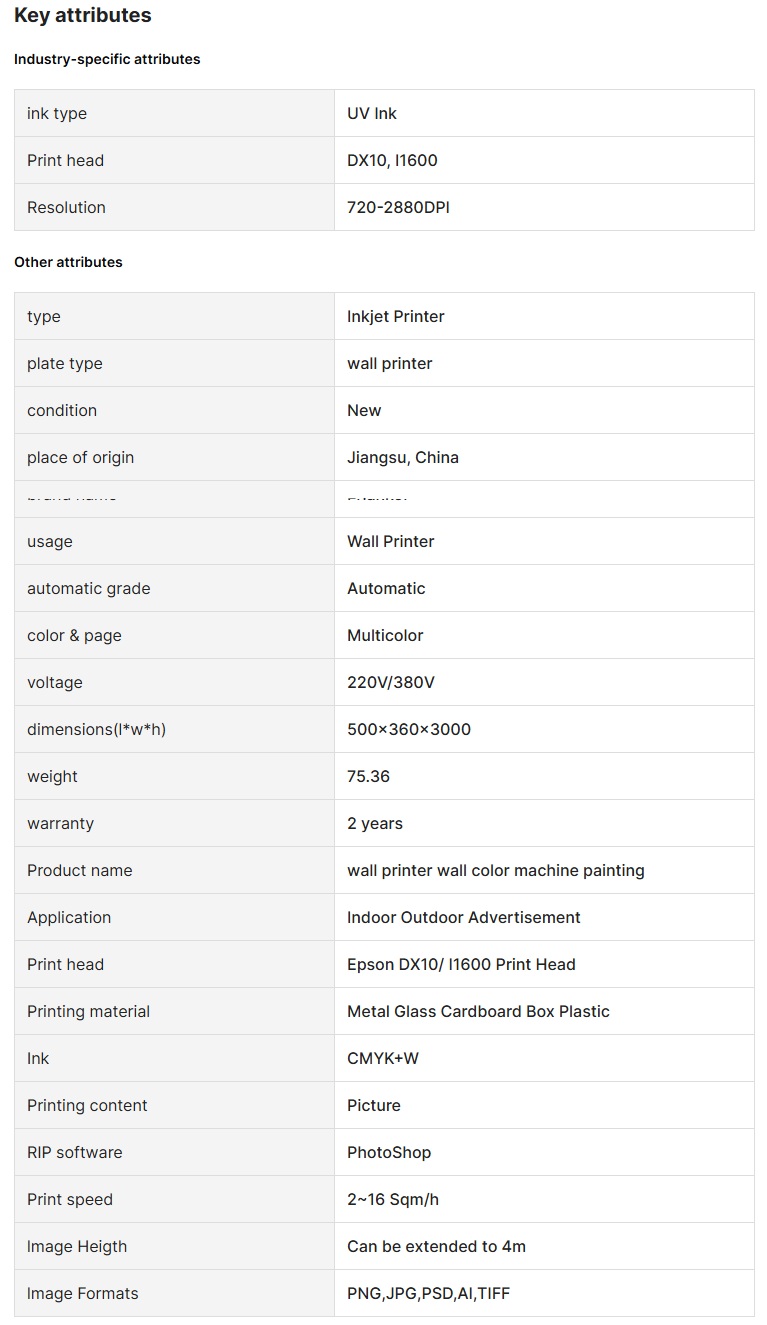Click the "Inkjet Printer" type value
Screen dimensions: 767x1325
click(396, 317)
